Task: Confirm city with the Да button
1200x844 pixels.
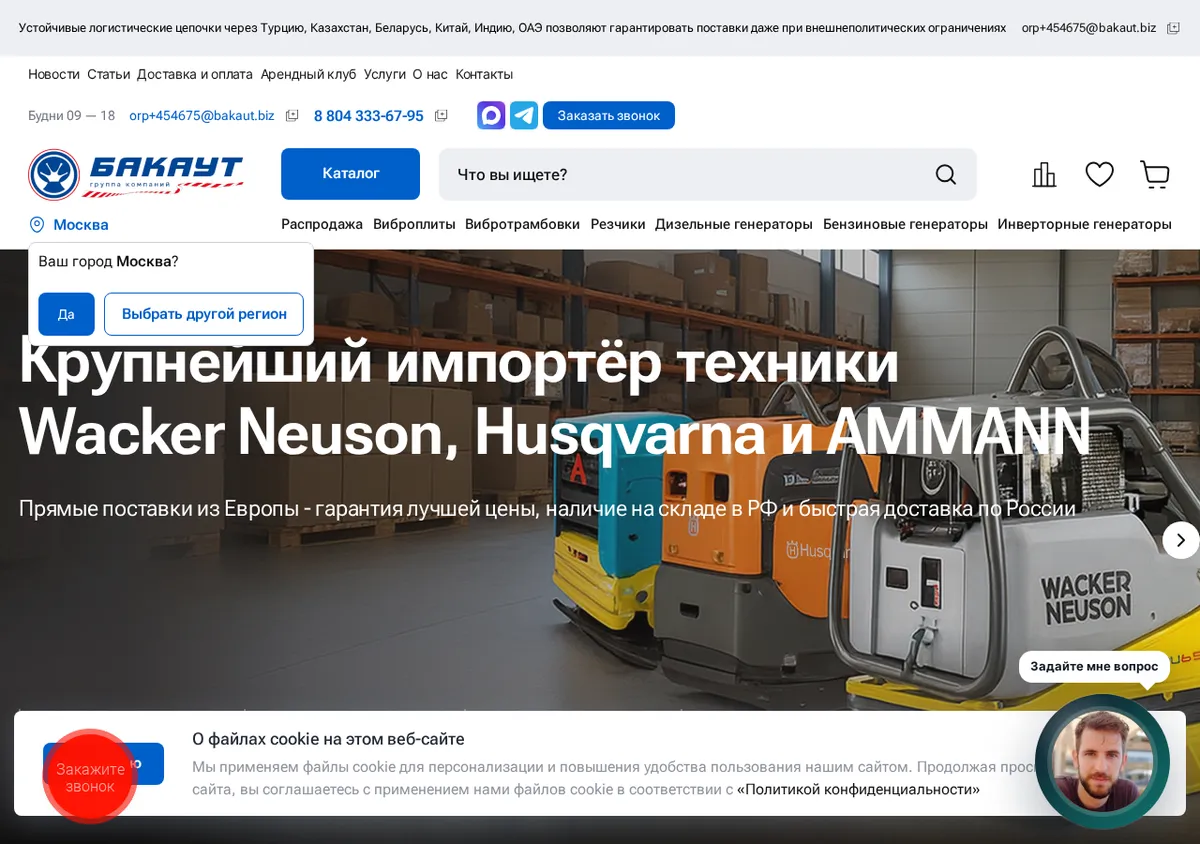Action: click(x=66, y=314)
